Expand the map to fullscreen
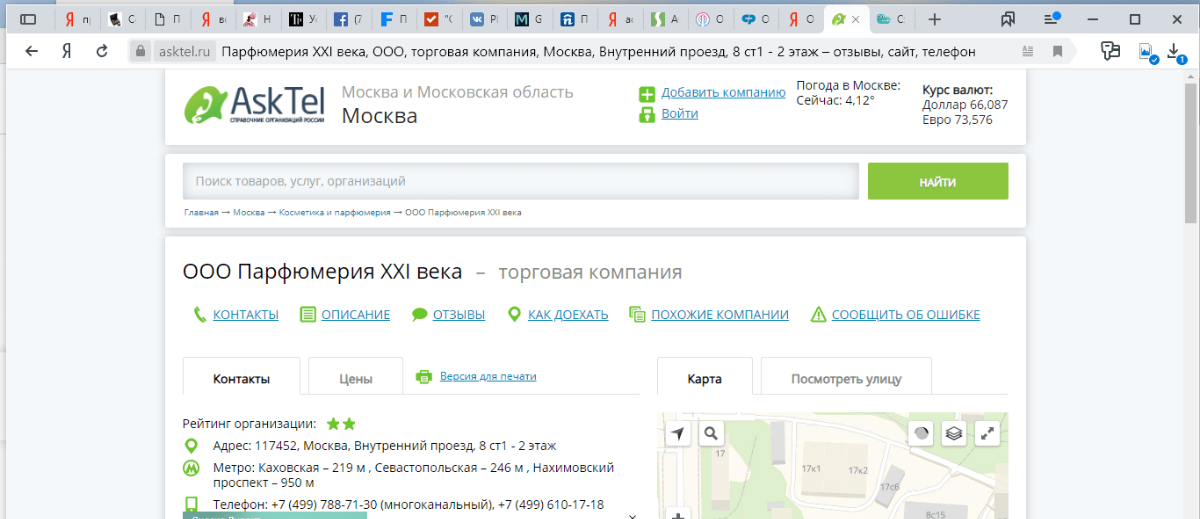Screen dimensions: 1200x519 pyautogui.click(x=987, y=433)
